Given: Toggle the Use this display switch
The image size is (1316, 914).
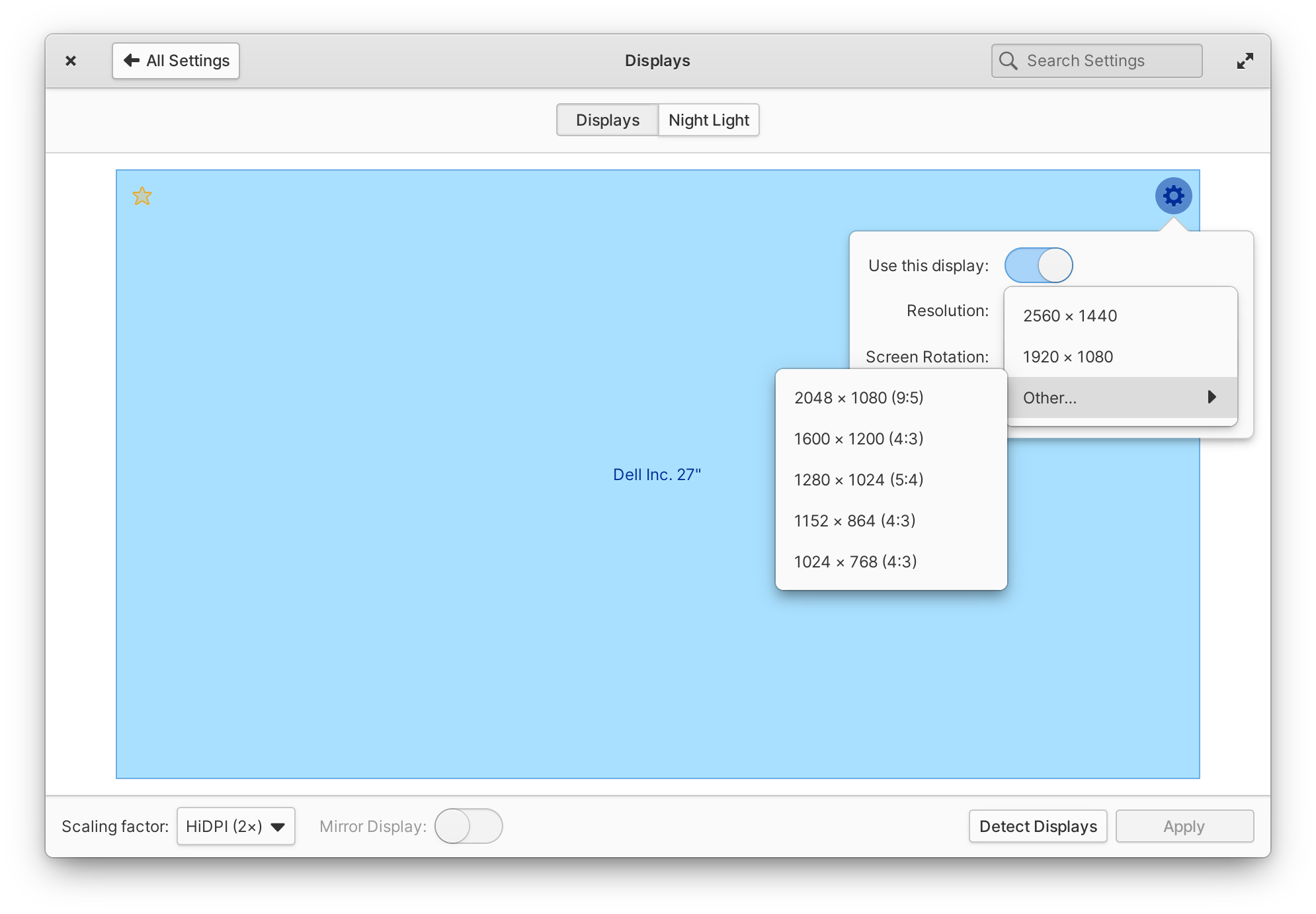Looking at the screenshot, I should [x=1037, y=265].
